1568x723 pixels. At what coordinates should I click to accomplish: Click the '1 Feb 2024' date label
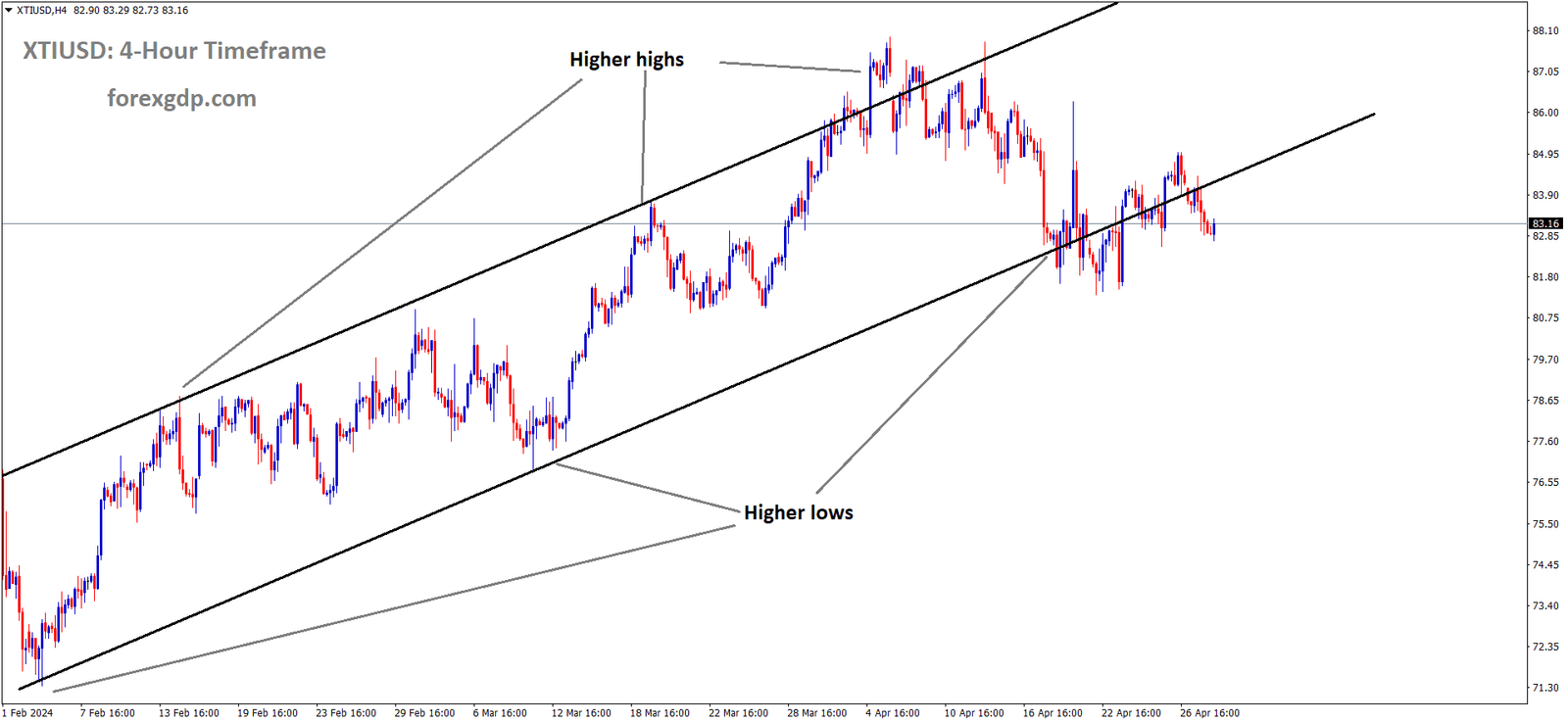[x=27, y=712]
